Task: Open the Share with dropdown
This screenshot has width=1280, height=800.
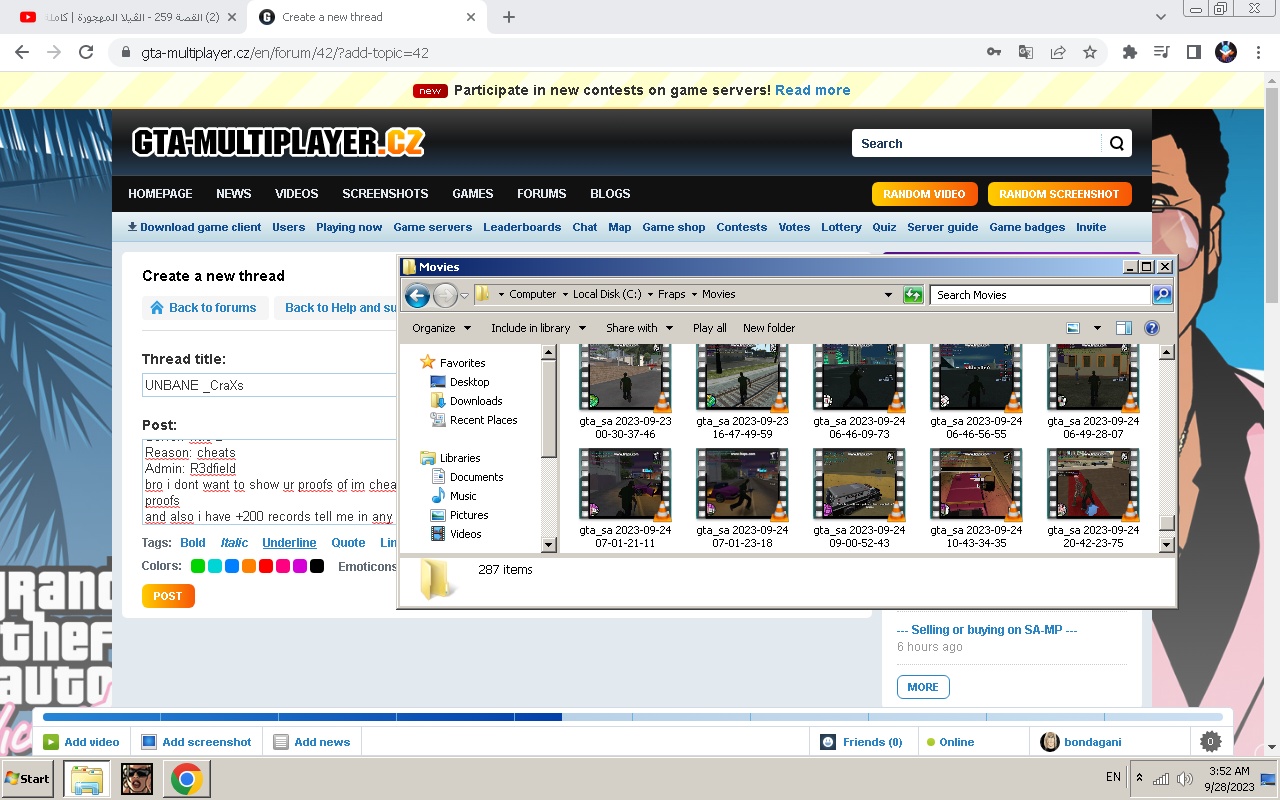Action: [x=640, y=328]
